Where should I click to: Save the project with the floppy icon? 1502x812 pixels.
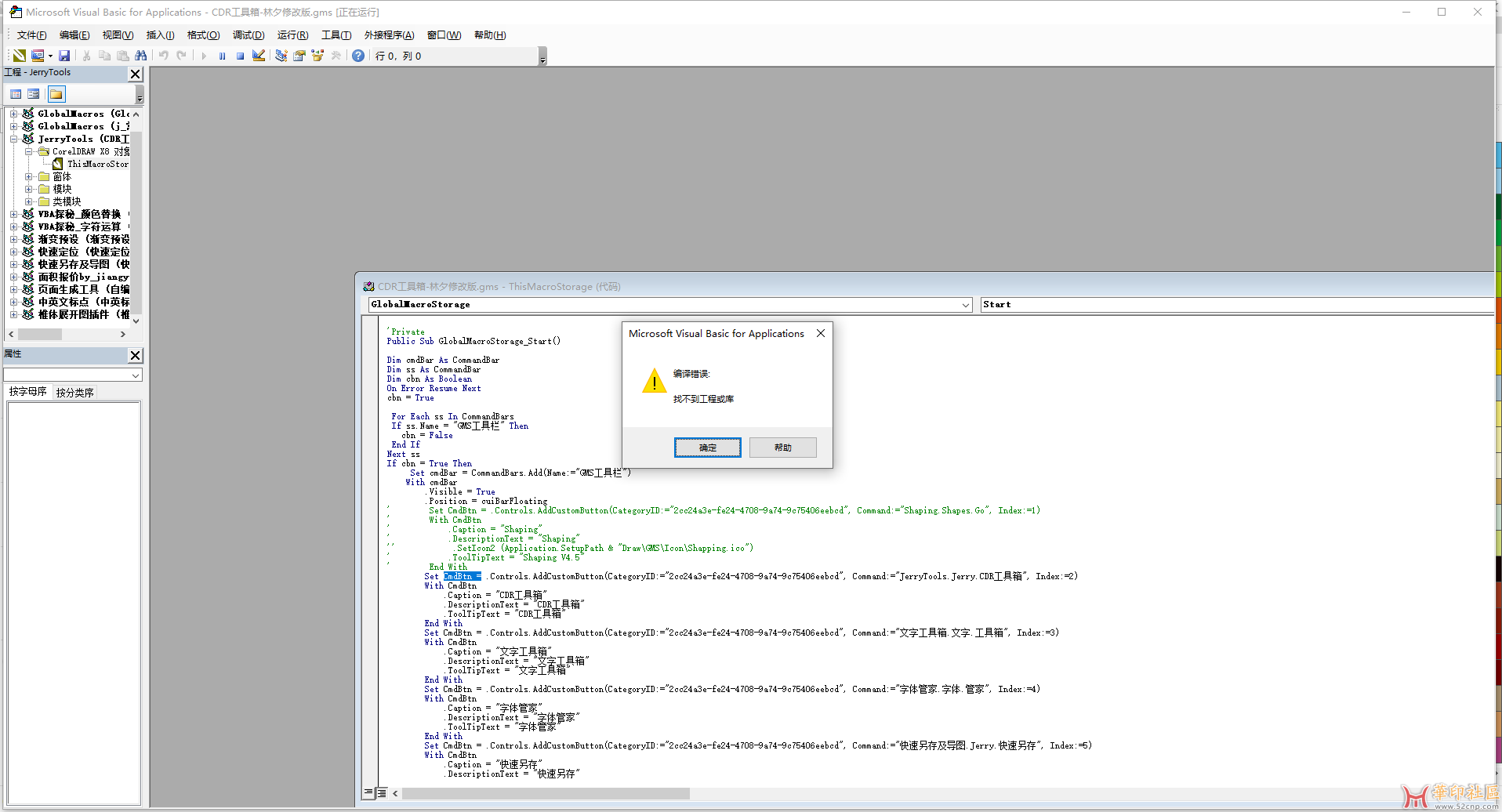click(x=64, y=56)
